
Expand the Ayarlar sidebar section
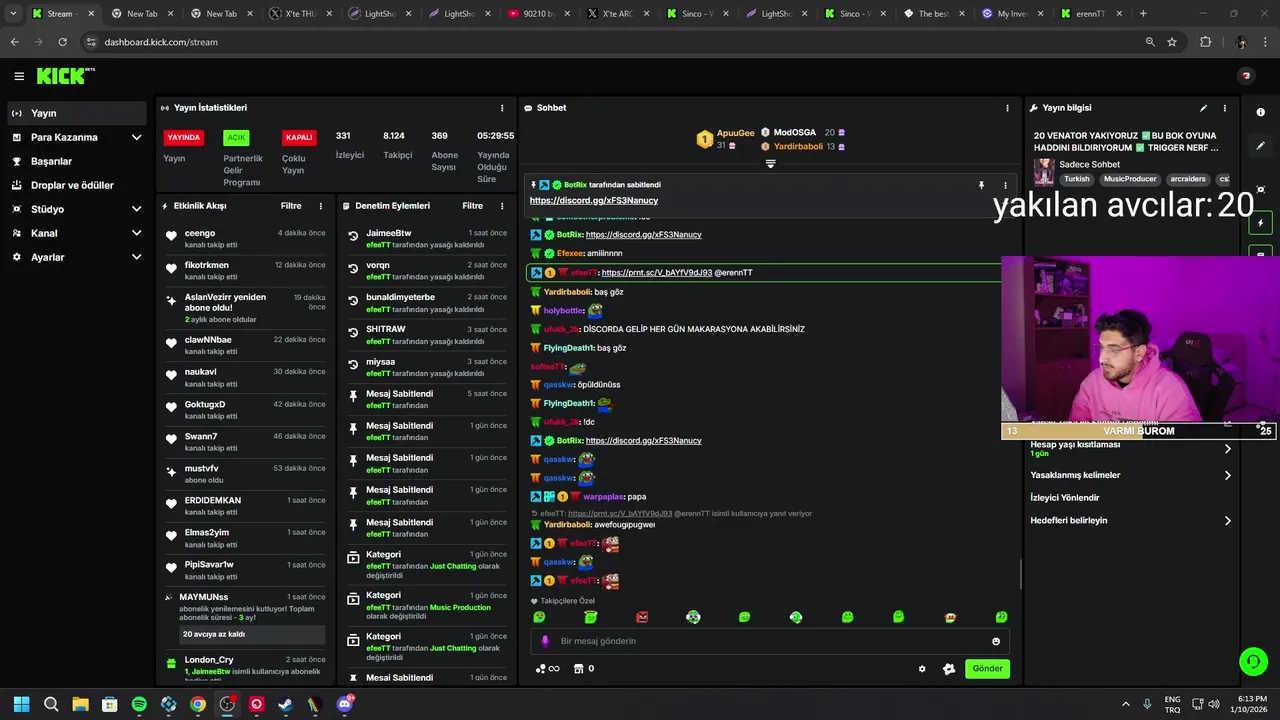(x=77, y=257)
